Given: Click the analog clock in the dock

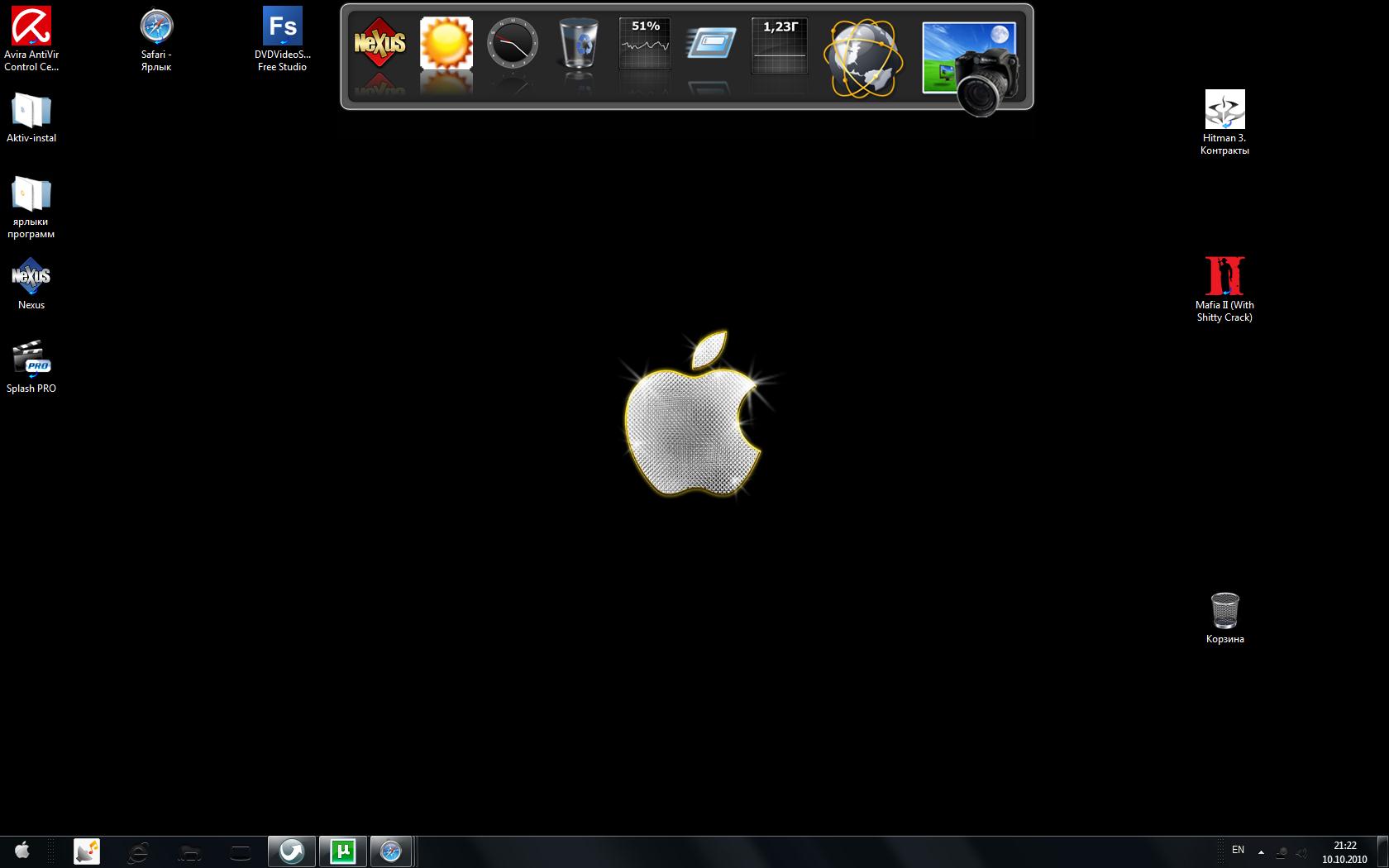Looking at the screenshot, I should tap(513, 43).
